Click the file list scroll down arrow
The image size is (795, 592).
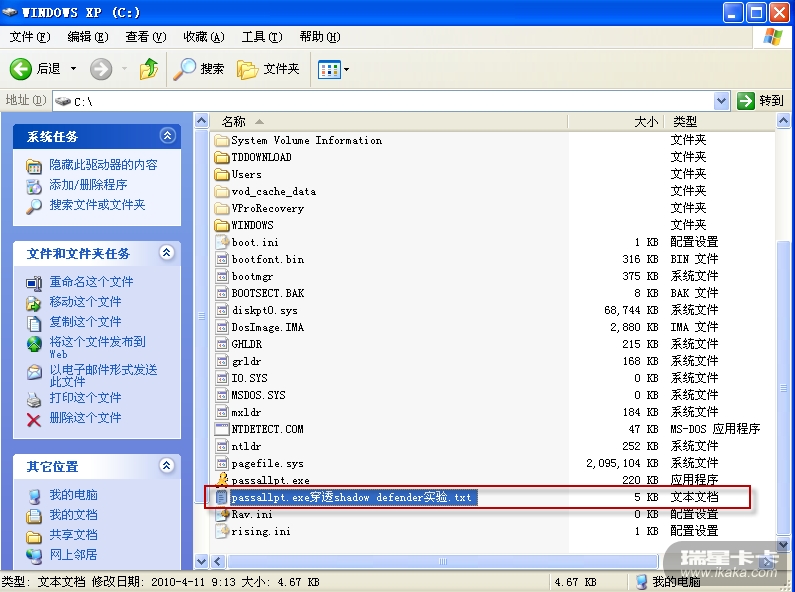point(783,546)
